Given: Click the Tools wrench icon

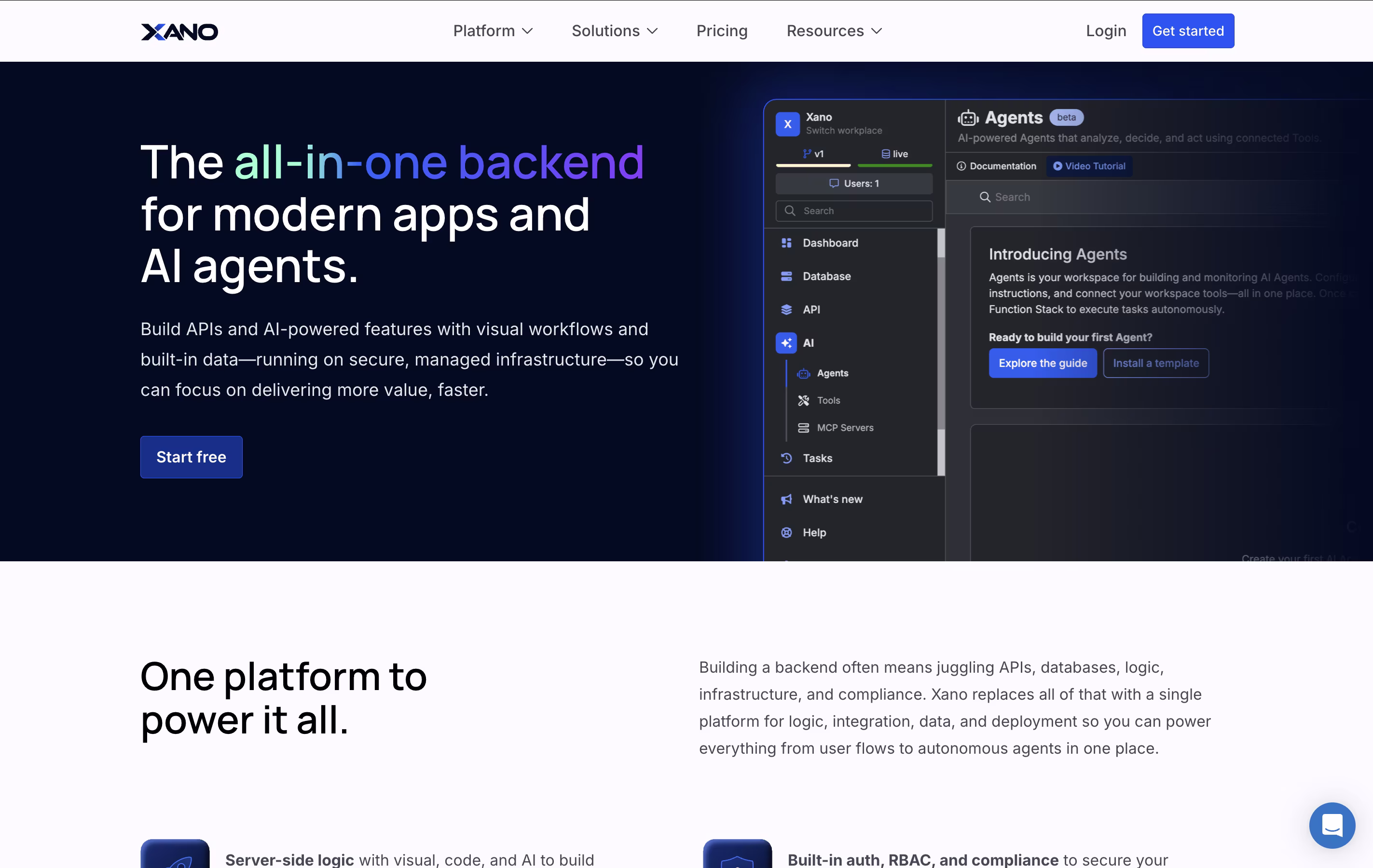Looking at the screenshot, I should coord(803,401).
